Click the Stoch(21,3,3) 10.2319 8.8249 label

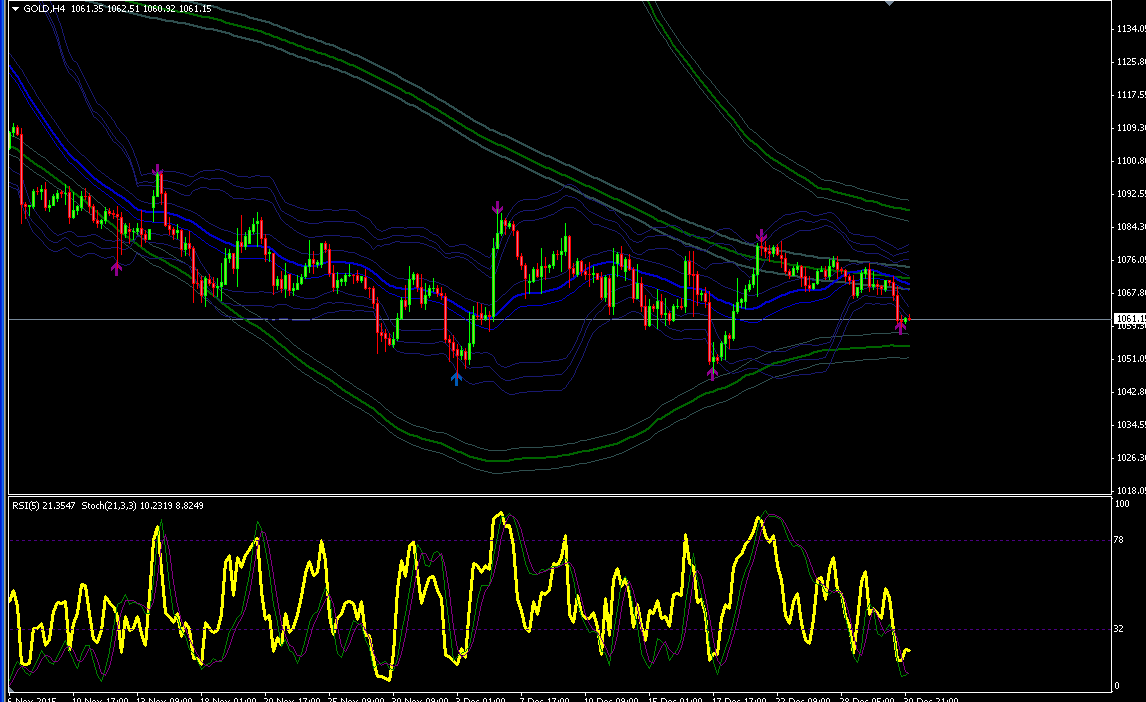(143, 505)
